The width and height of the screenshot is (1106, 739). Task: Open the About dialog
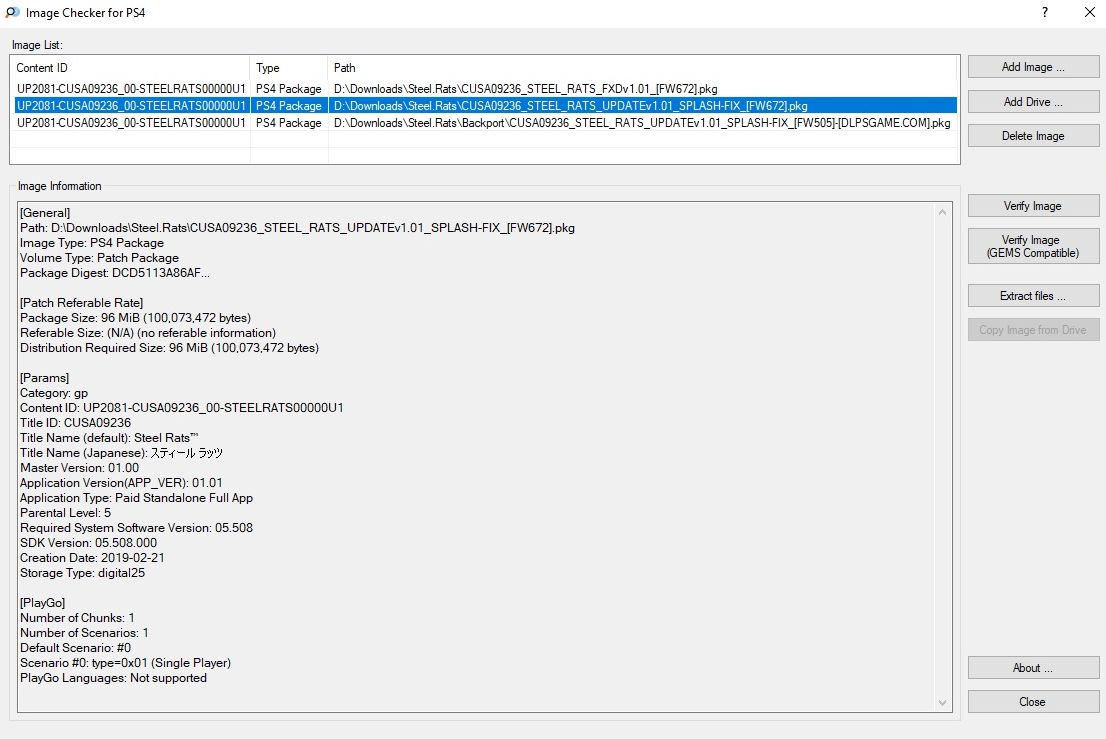coord(1033,668)
